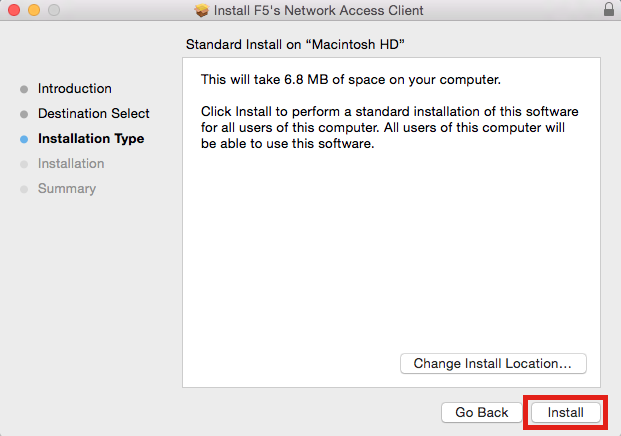Click the window title Install F5's Network Access Client
The width and height of the screenshot is (621, 436).
(318, 10)
